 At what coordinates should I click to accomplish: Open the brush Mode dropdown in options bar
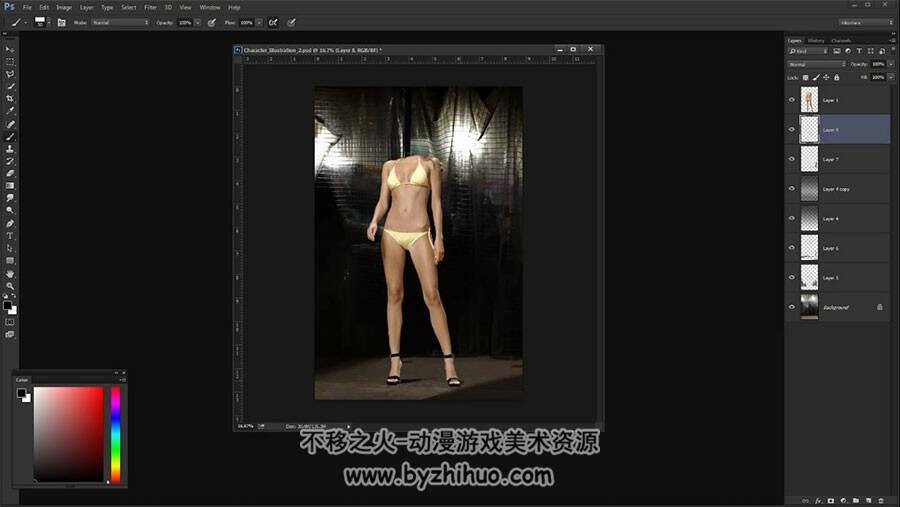coord(120,22)
